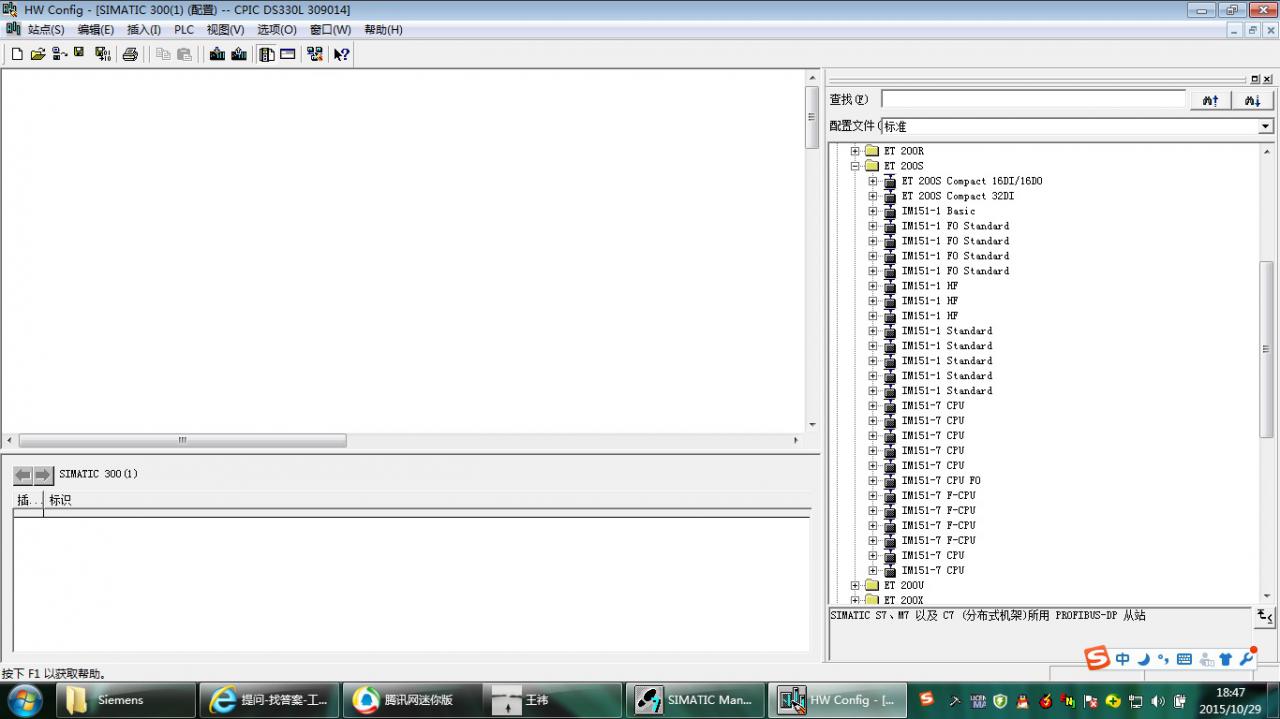Screen dimensions: 1280x719
Task: Open the 窗口(W) menu
Action: tap(330, 30)
